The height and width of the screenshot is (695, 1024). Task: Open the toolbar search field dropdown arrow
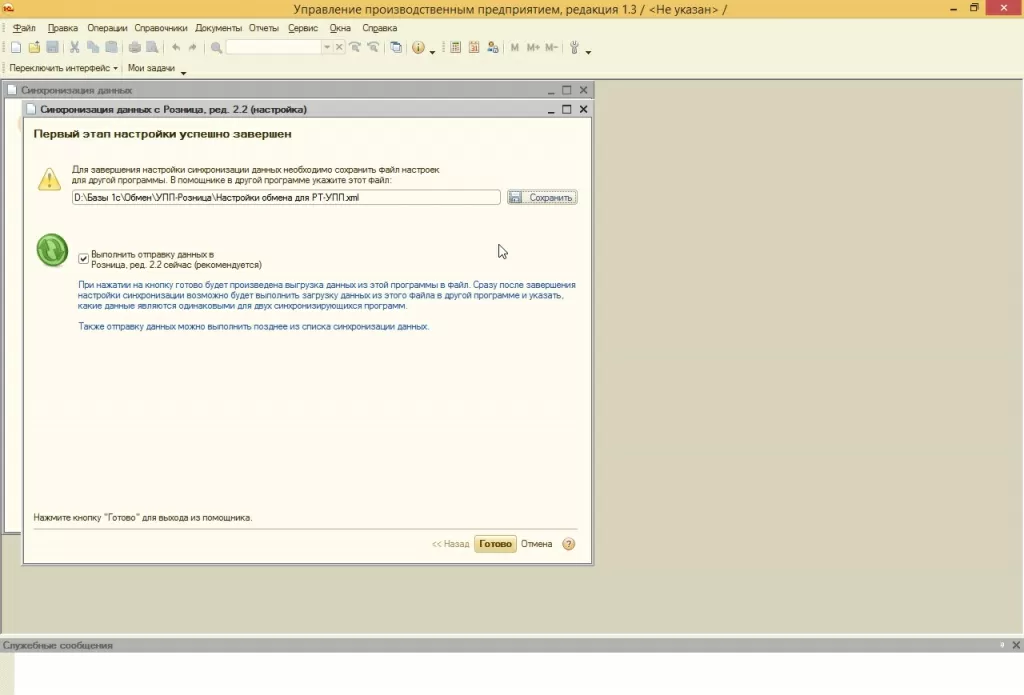(x=327, y=48)
